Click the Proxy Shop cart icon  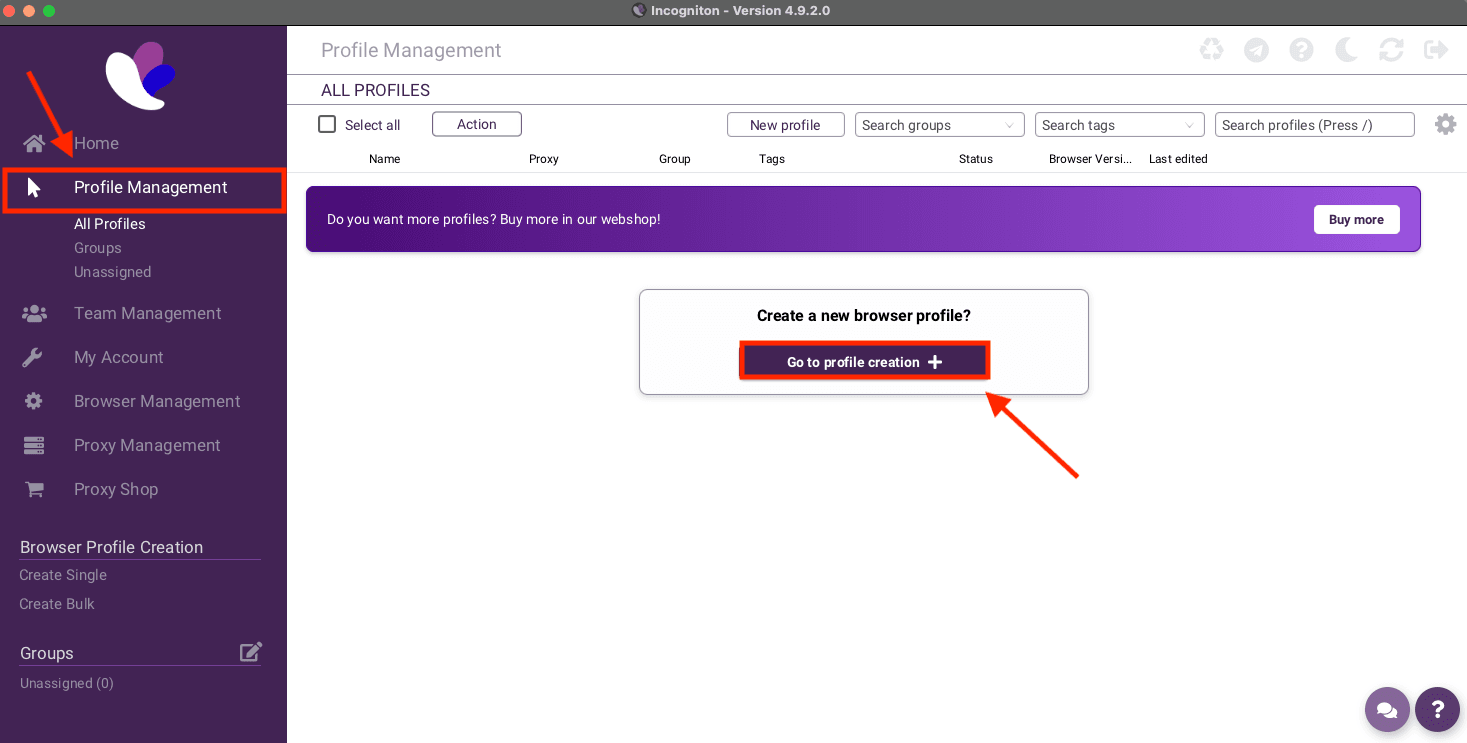point(34,489)
